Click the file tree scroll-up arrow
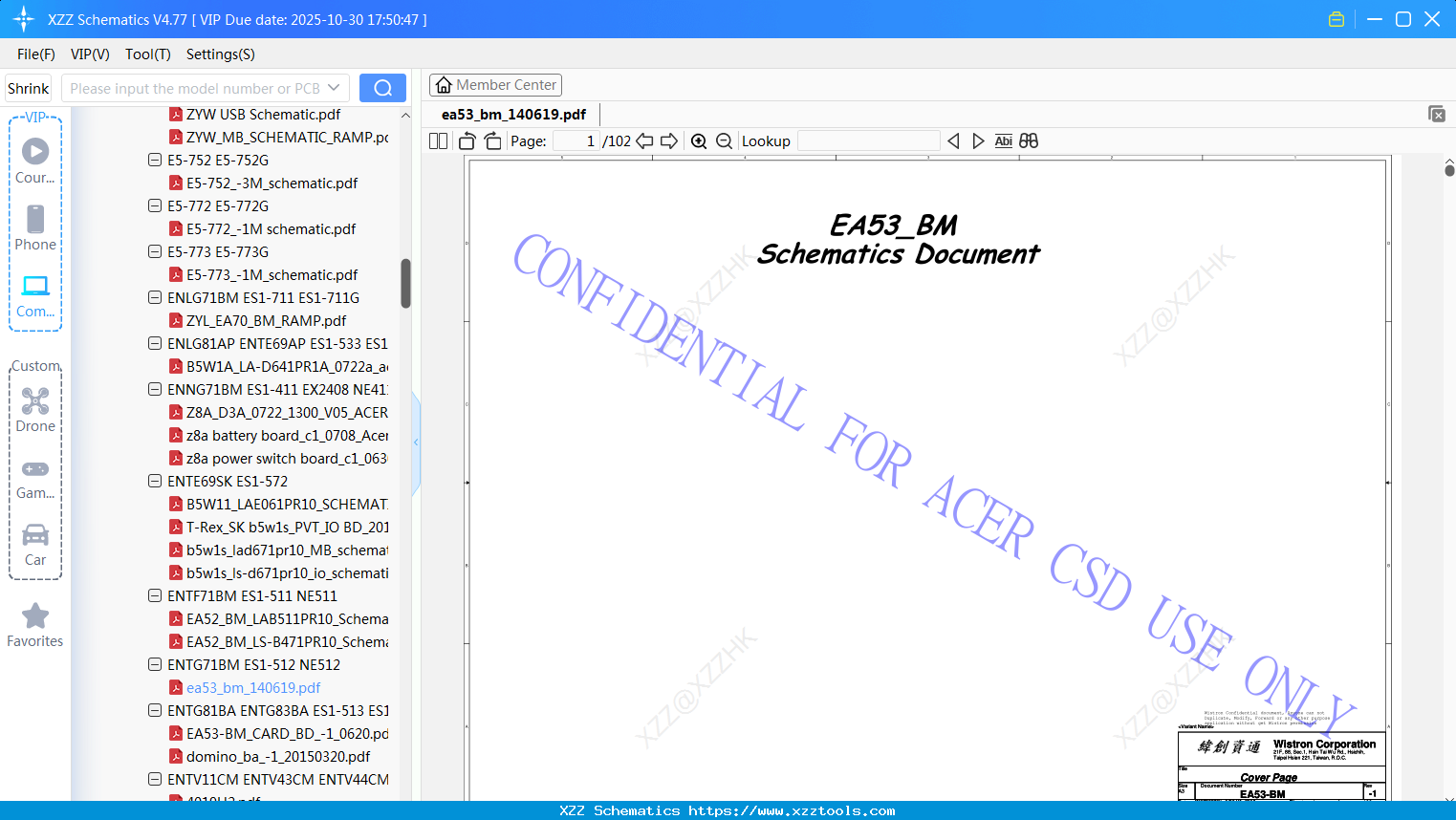This screenshot has height=820, width=1456. click(x=405, y=115)
